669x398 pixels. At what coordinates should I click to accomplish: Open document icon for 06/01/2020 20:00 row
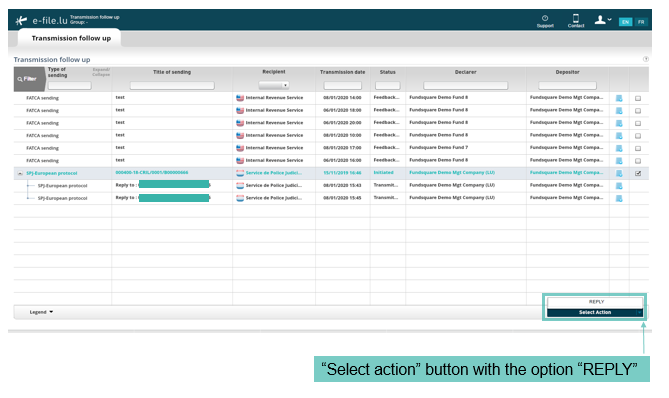pos(619,123)
